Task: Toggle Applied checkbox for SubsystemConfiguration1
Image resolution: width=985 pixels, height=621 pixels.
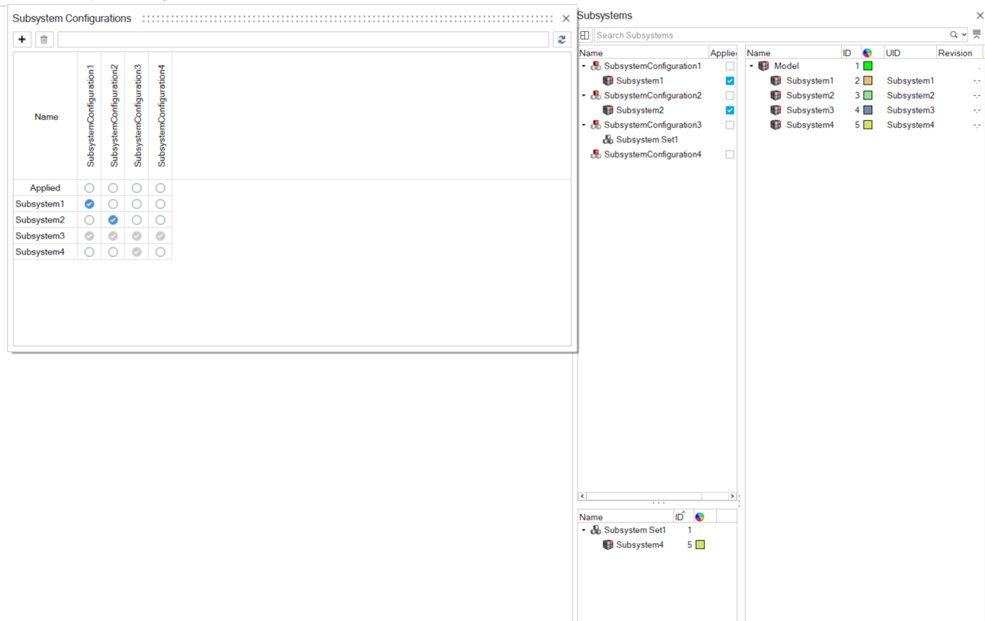Action: [x=729, y=66]
